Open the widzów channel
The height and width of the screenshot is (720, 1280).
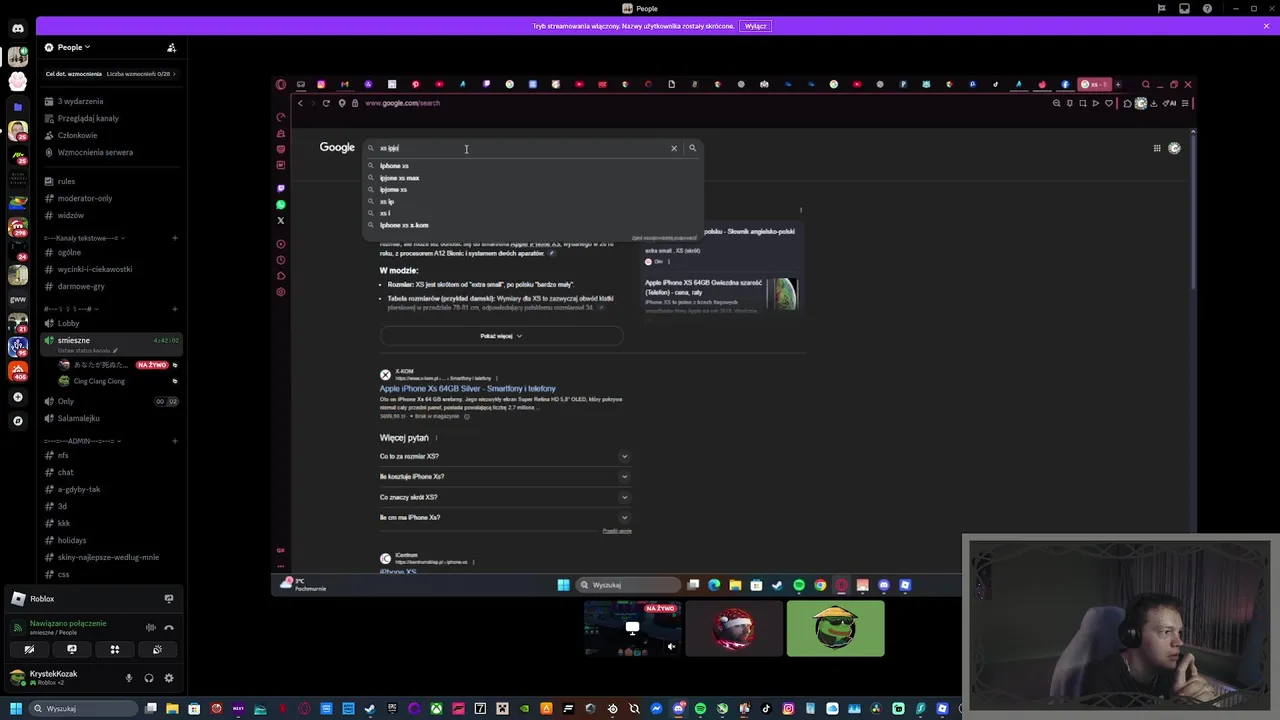click(71, 215)
